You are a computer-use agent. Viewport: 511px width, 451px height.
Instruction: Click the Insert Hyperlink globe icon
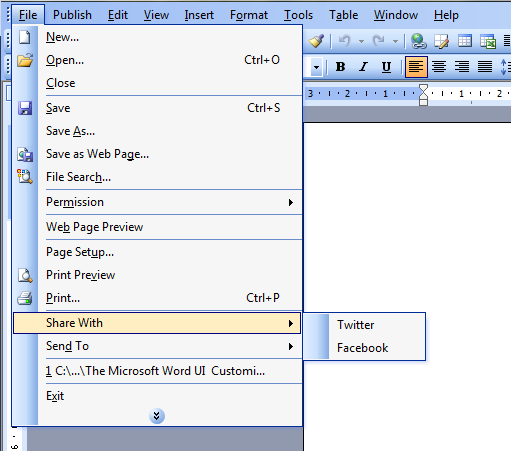click(x=419, y=41)
